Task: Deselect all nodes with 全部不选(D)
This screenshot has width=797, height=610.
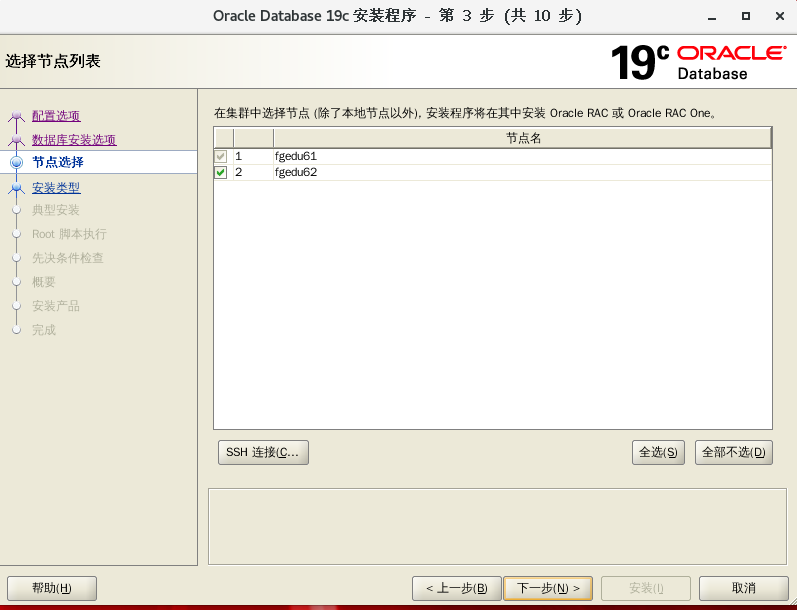Action: click(733, 452)
